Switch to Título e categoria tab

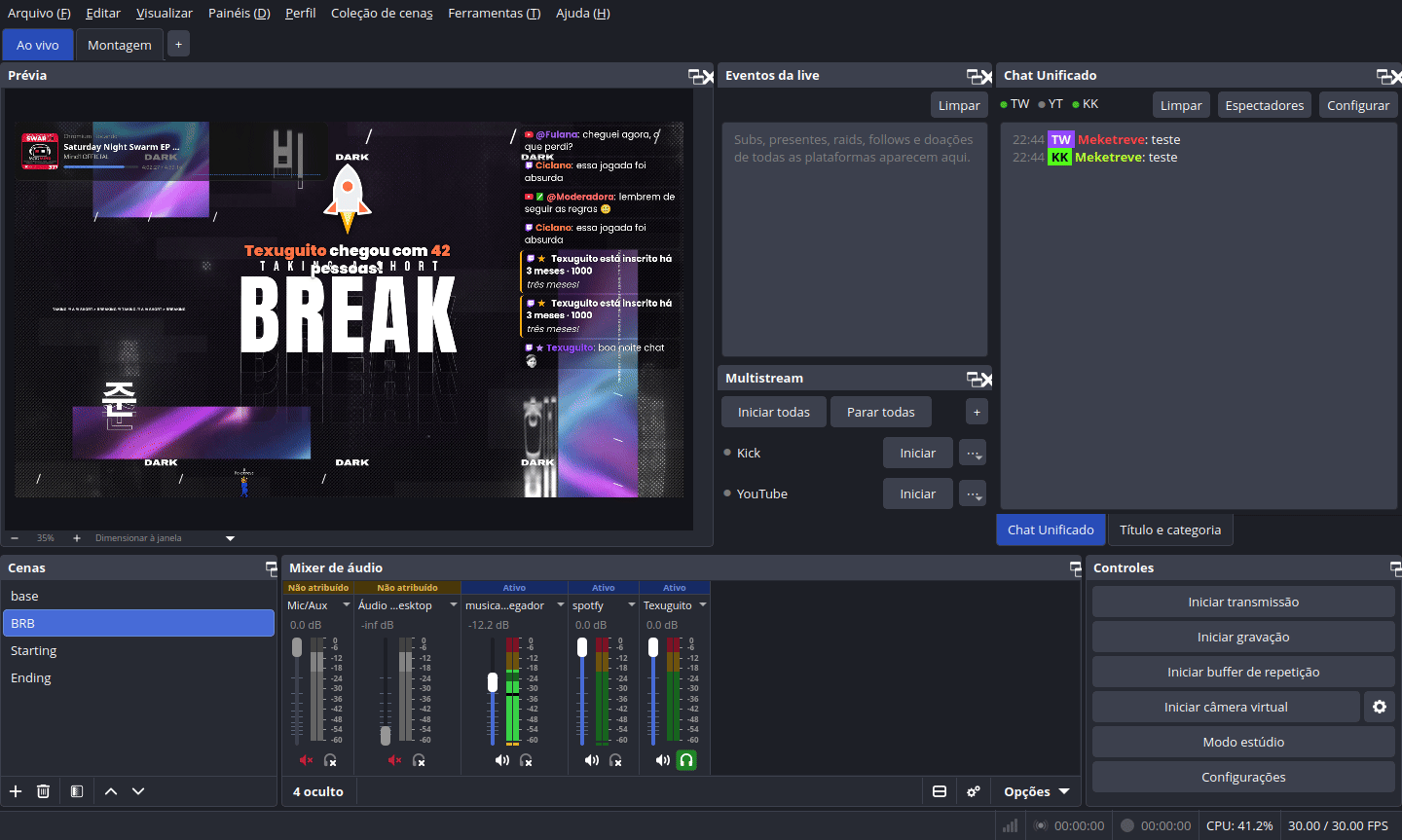(x=1170, y=530)
